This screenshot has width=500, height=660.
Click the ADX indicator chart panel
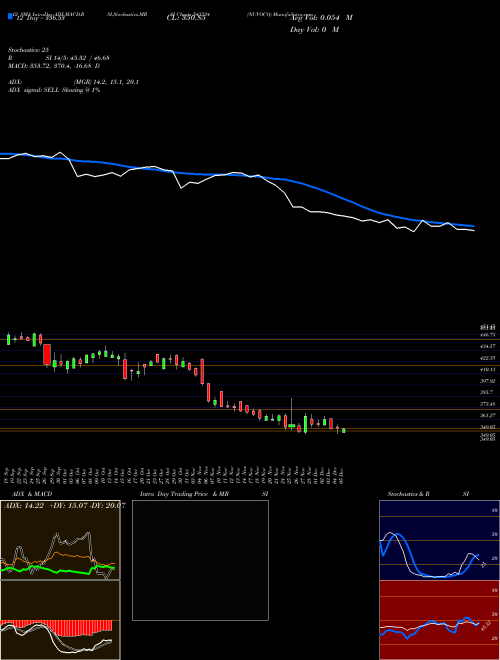click(60, 540)
